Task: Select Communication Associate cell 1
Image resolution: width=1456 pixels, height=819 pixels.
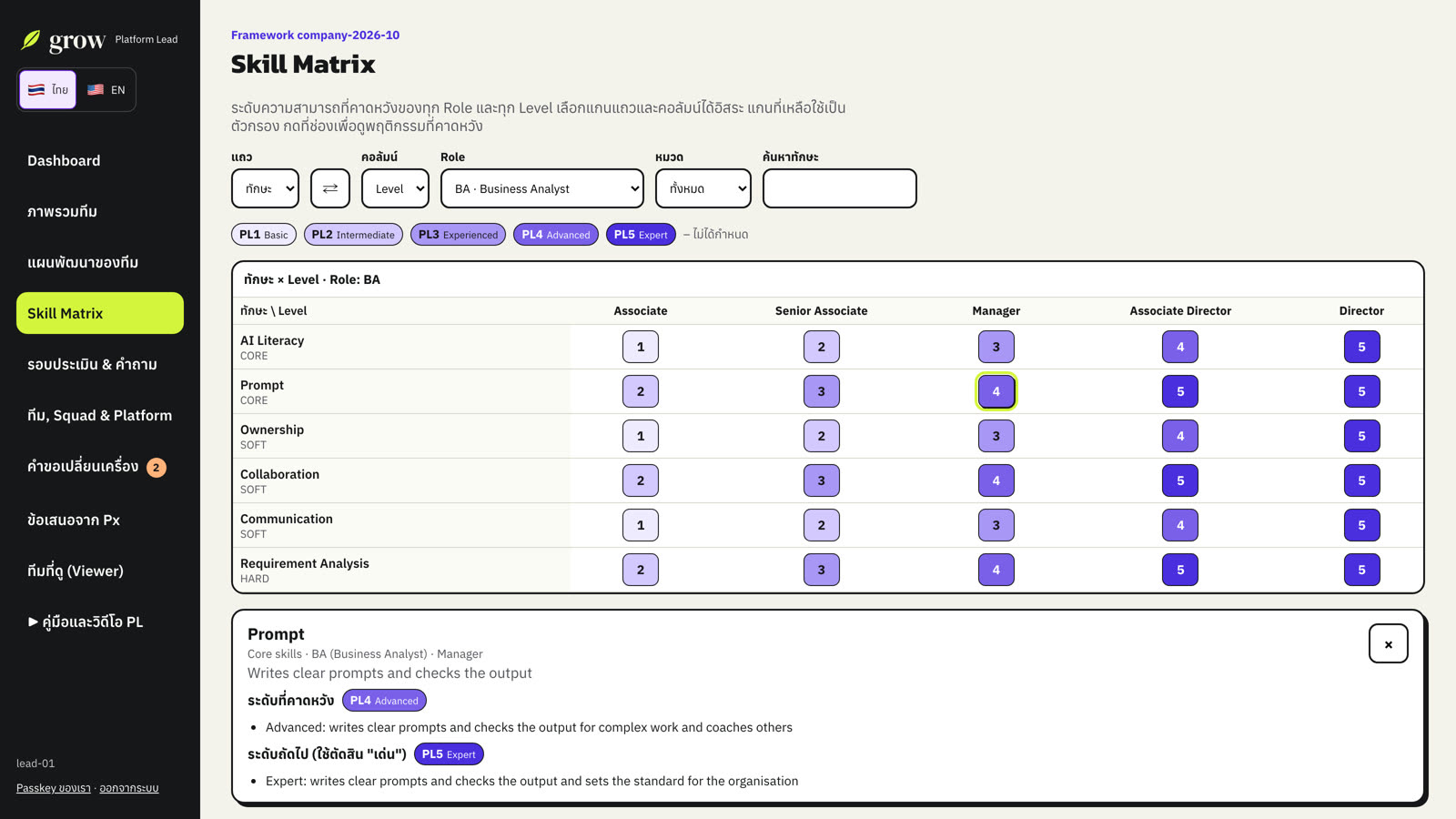Action: (641, 525)
